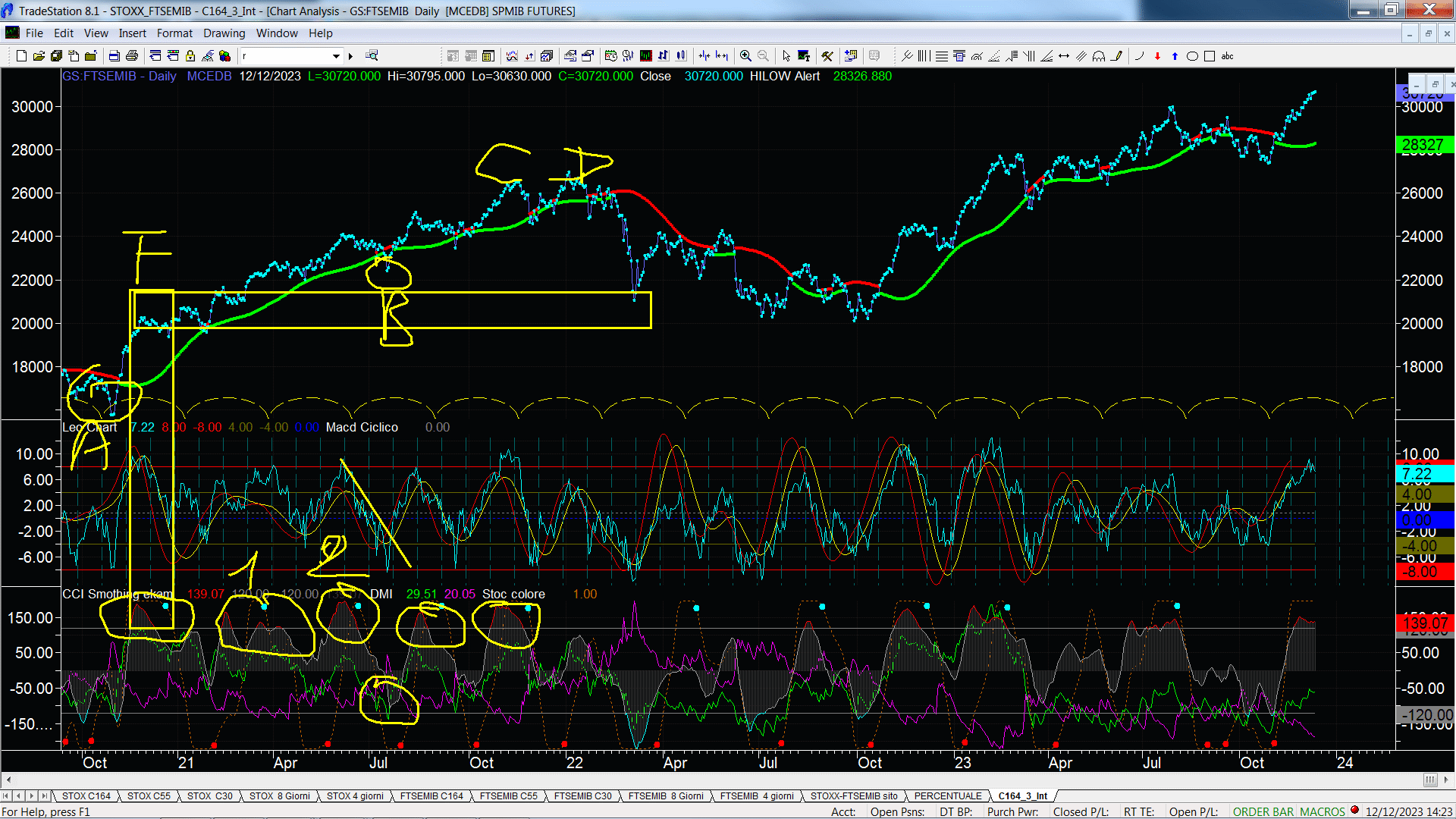This screenshot has height=819, width=1456.
Task: Open the Drawing menu
Action: [x=224, y=33]
